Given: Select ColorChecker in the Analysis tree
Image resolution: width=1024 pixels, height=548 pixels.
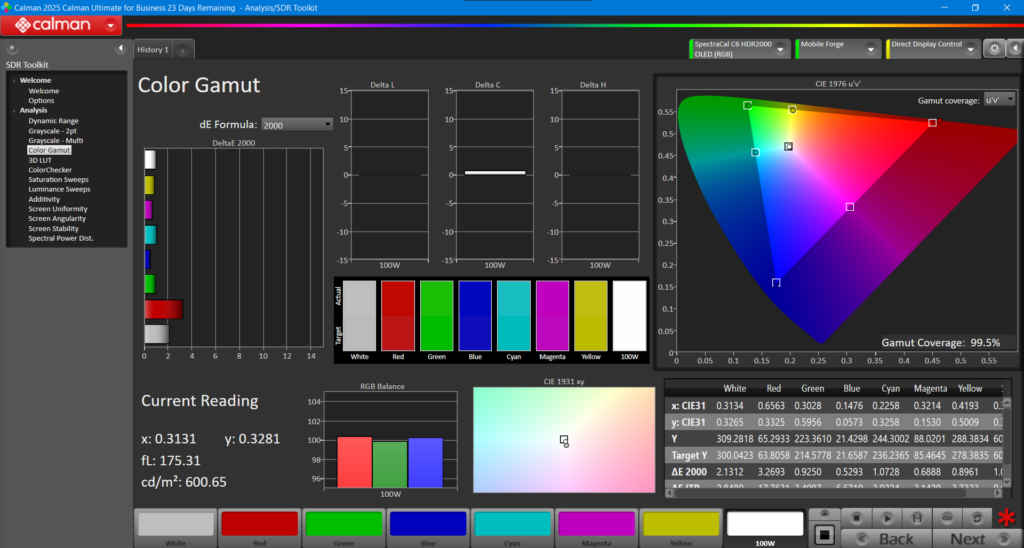Looking at the screenshot, I should point(49,170).
